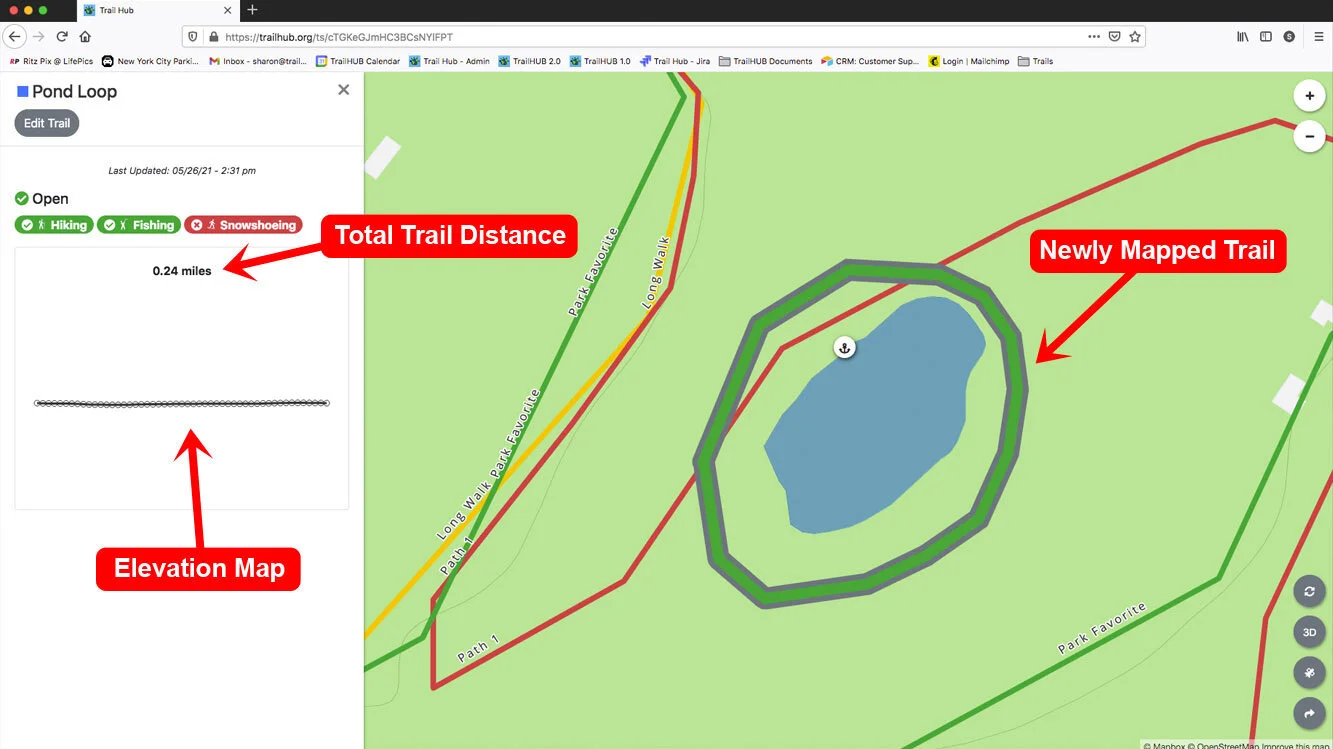Click the tracking protection shield icon
This screenshot has width=1333, height=749.
click(193, 37)
